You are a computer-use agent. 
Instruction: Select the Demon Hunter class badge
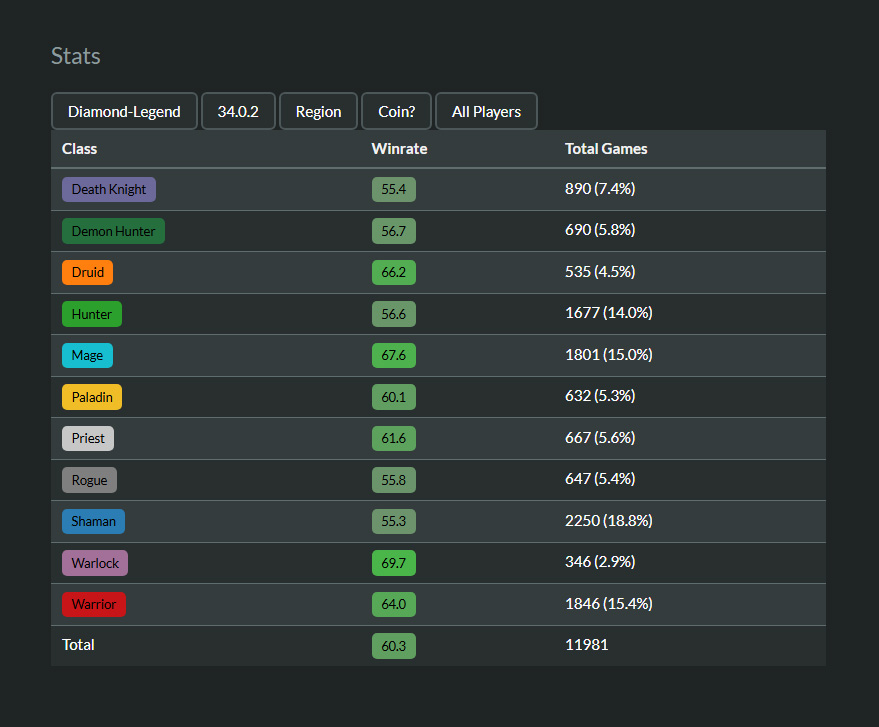(113, 231)
